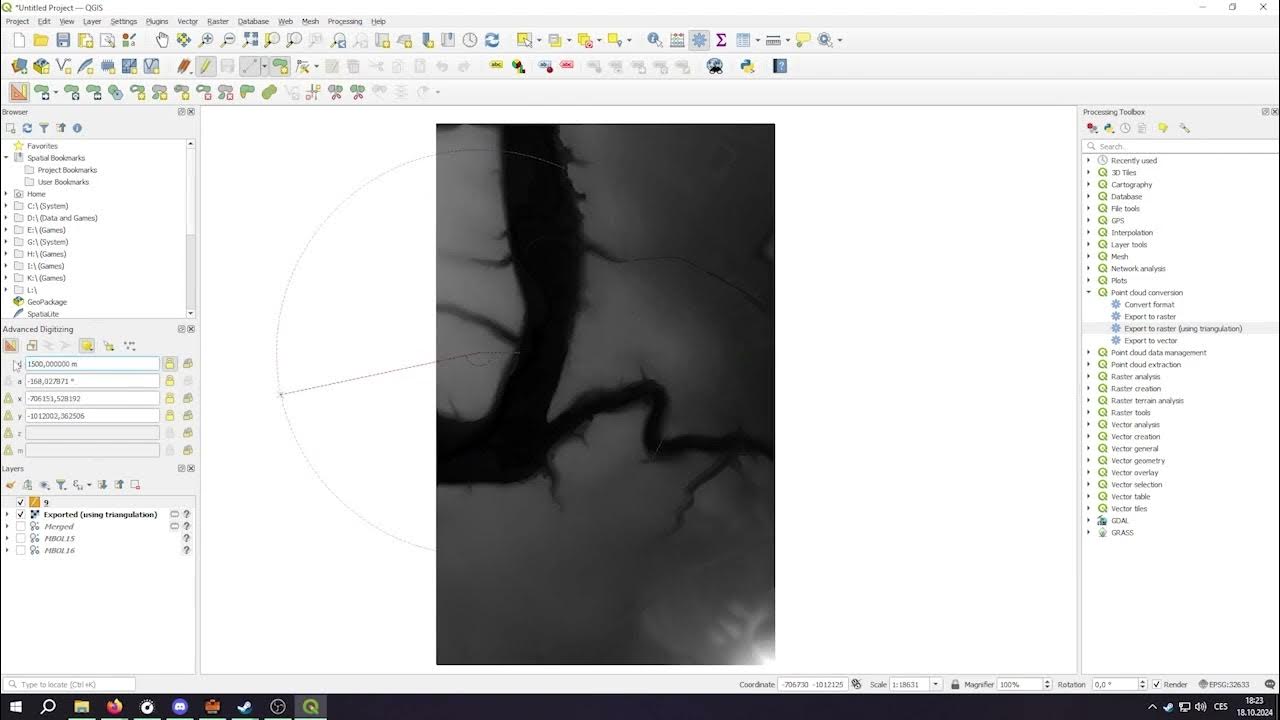Image resolution: width=1280 pixels, height=720 pixels.
Task: Expand the Home folder in Browser
Action: click(x=6, y=194)
